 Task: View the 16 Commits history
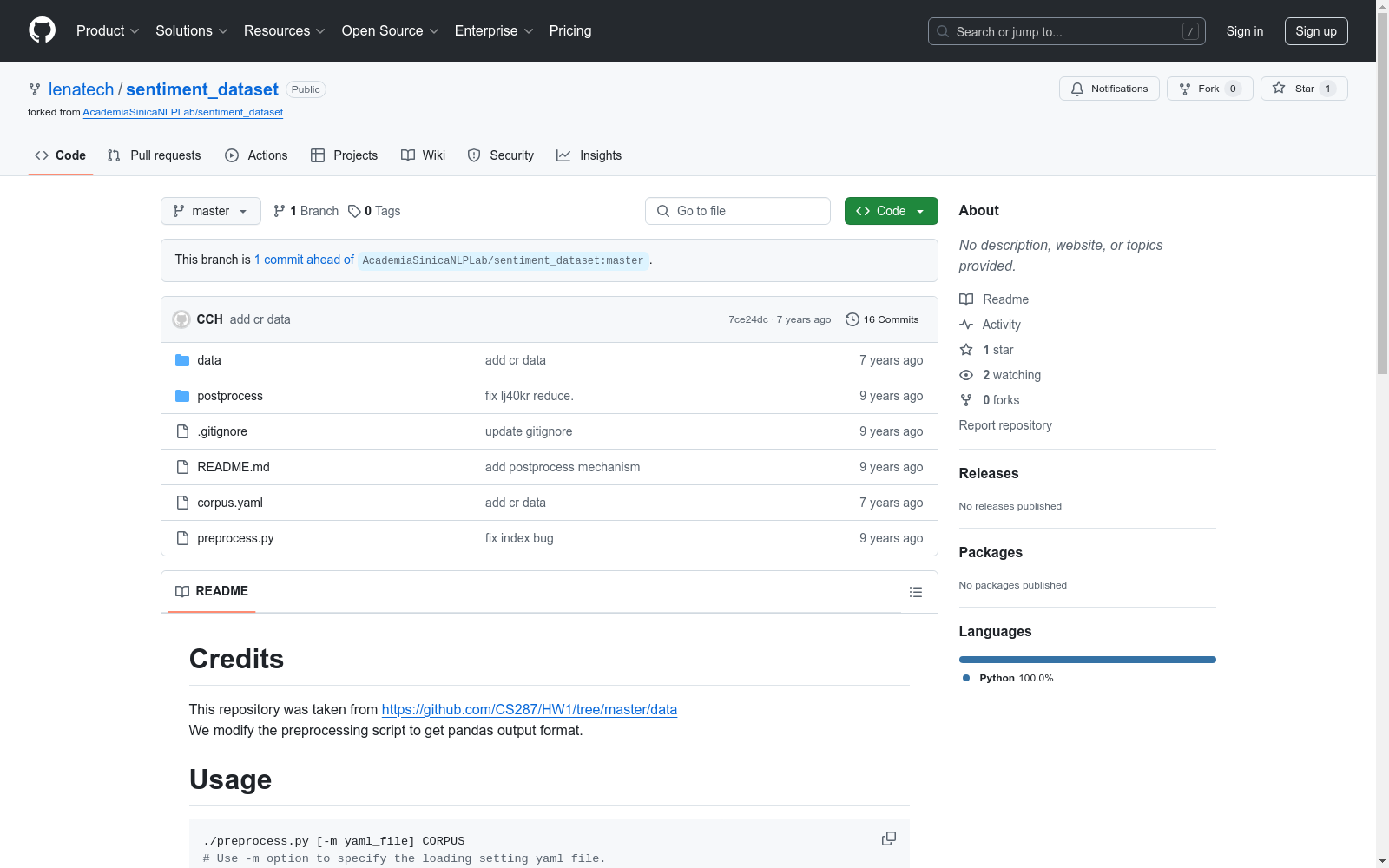point(882,319)
